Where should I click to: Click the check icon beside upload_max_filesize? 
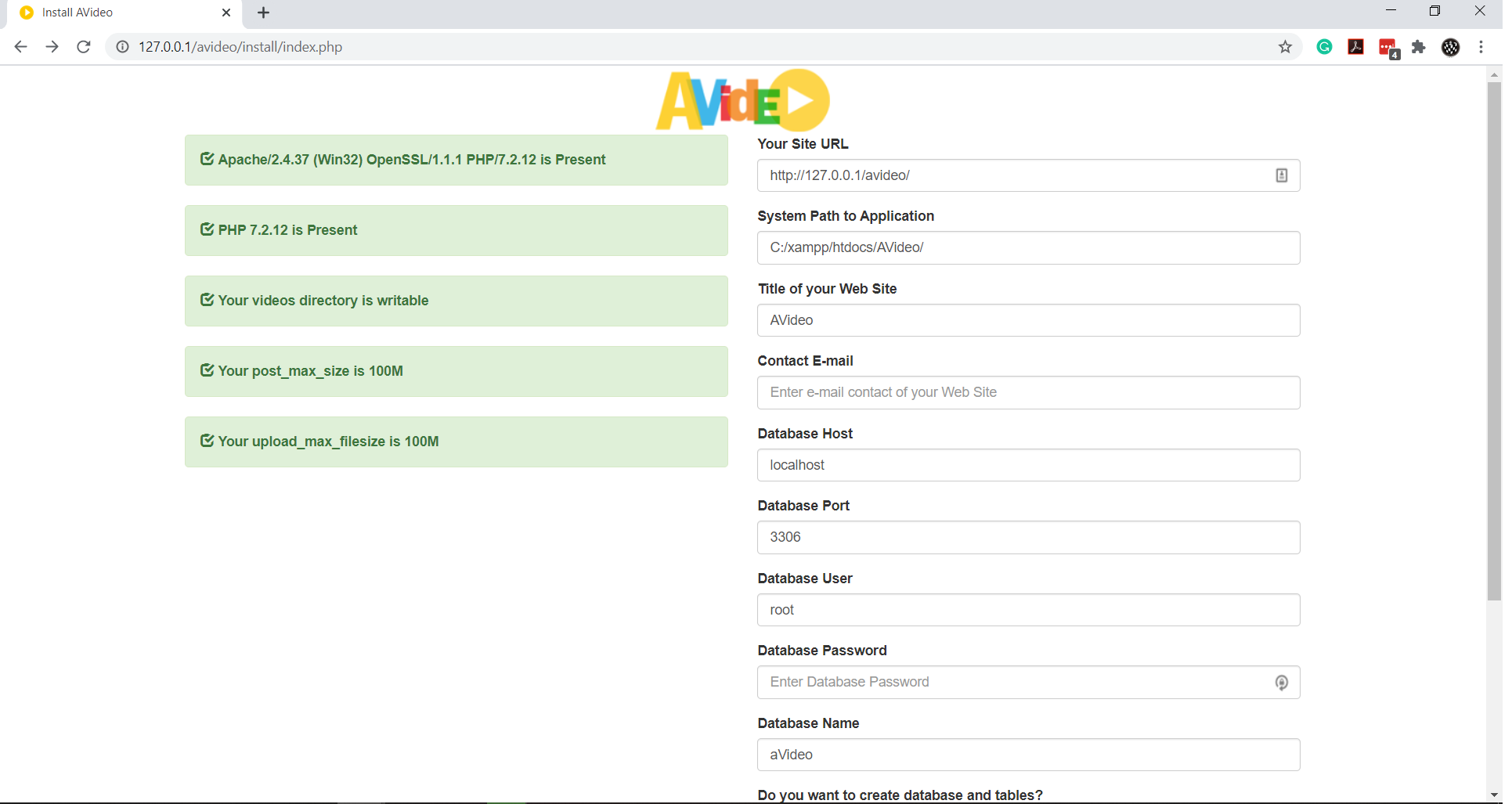207,441
